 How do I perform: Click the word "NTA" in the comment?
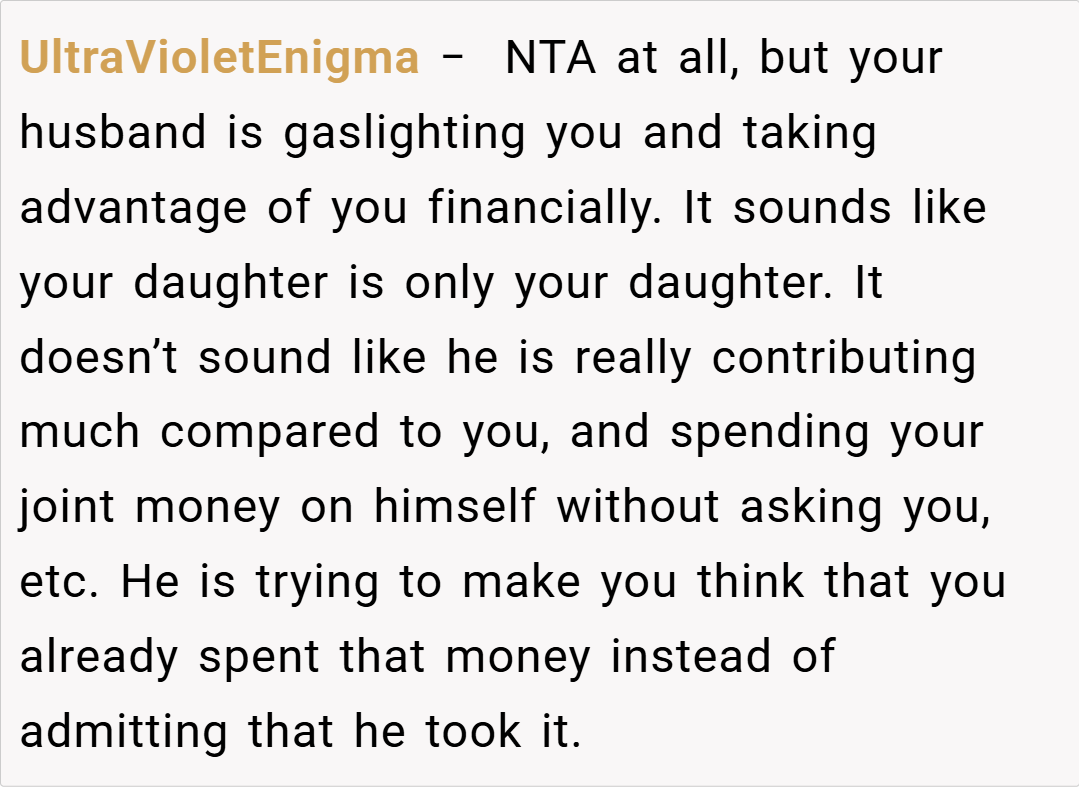point(551,58)
